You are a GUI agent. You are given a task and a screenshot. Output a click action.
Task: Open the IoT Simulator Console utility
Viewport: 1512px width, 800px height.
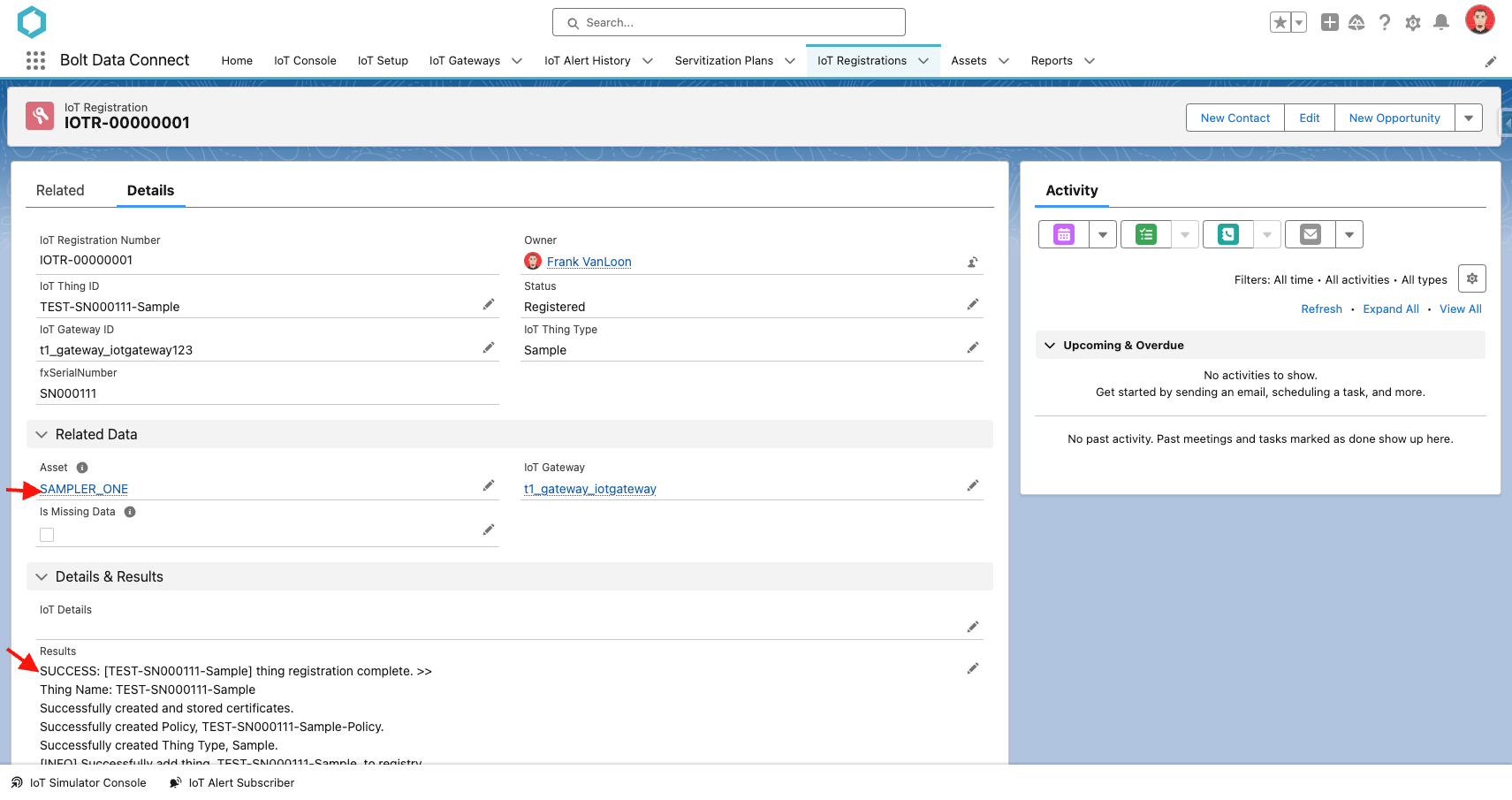point(79,782)
